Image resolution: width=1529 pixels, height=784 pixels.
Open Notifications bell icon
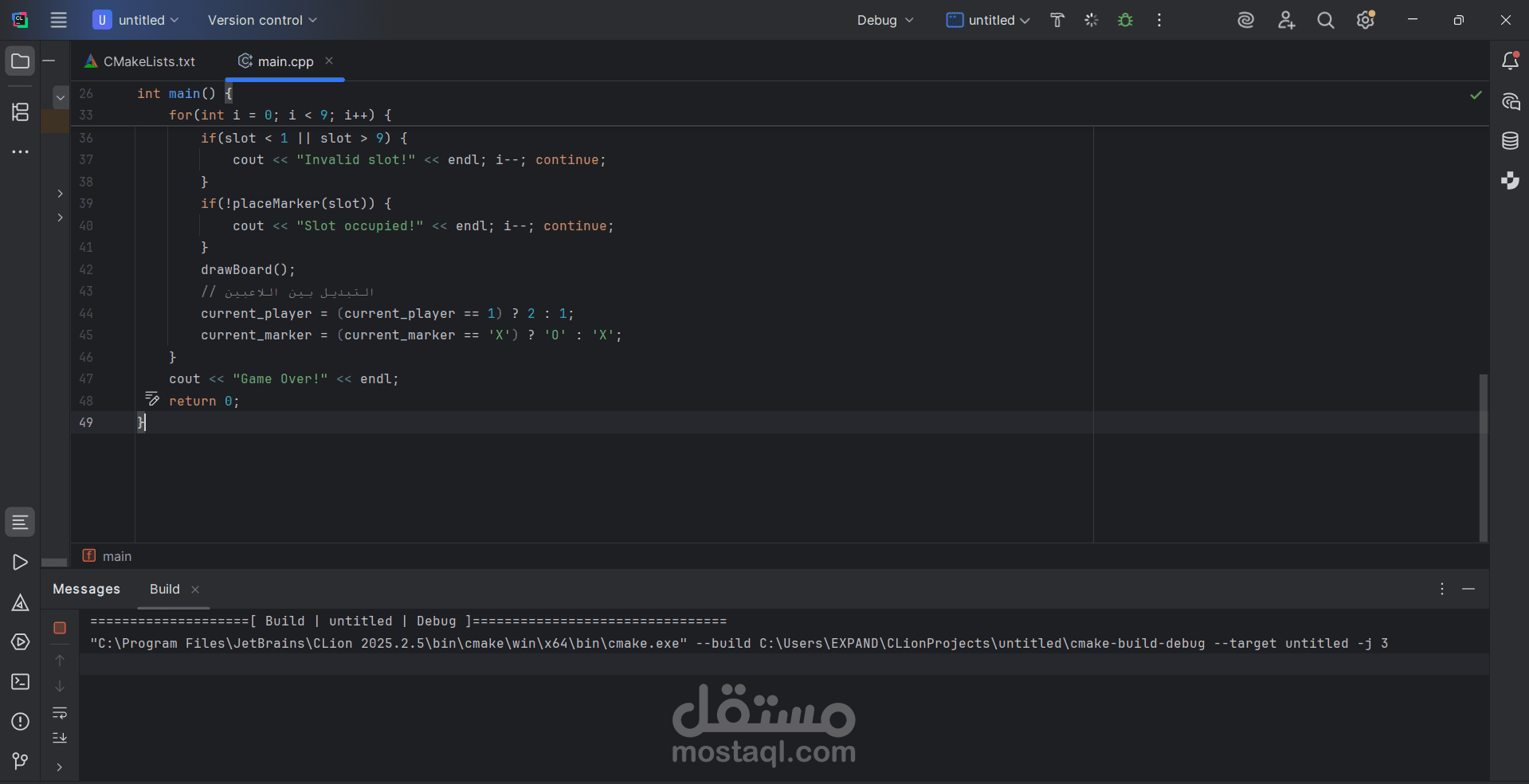(1510, 61)
